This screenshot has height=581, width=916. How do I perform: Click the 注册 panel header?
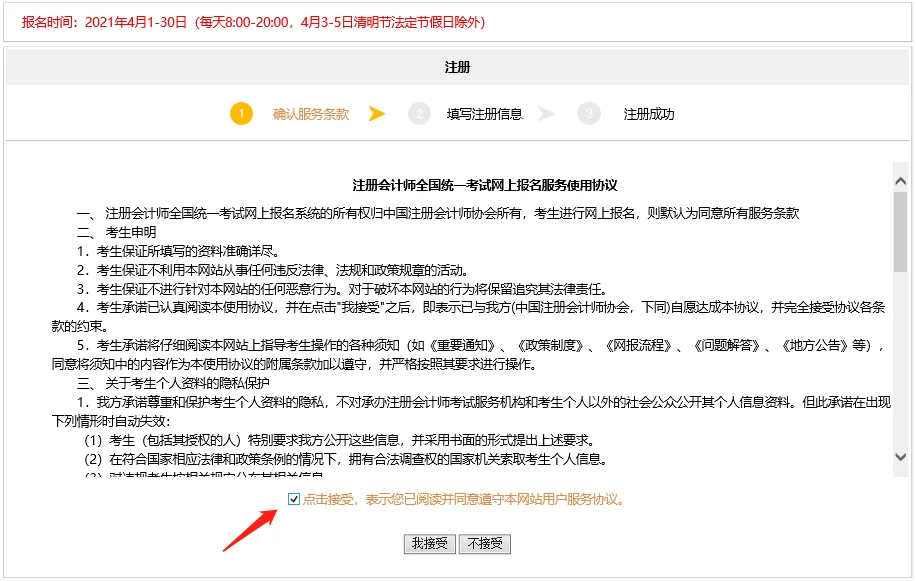click(457, 68)
